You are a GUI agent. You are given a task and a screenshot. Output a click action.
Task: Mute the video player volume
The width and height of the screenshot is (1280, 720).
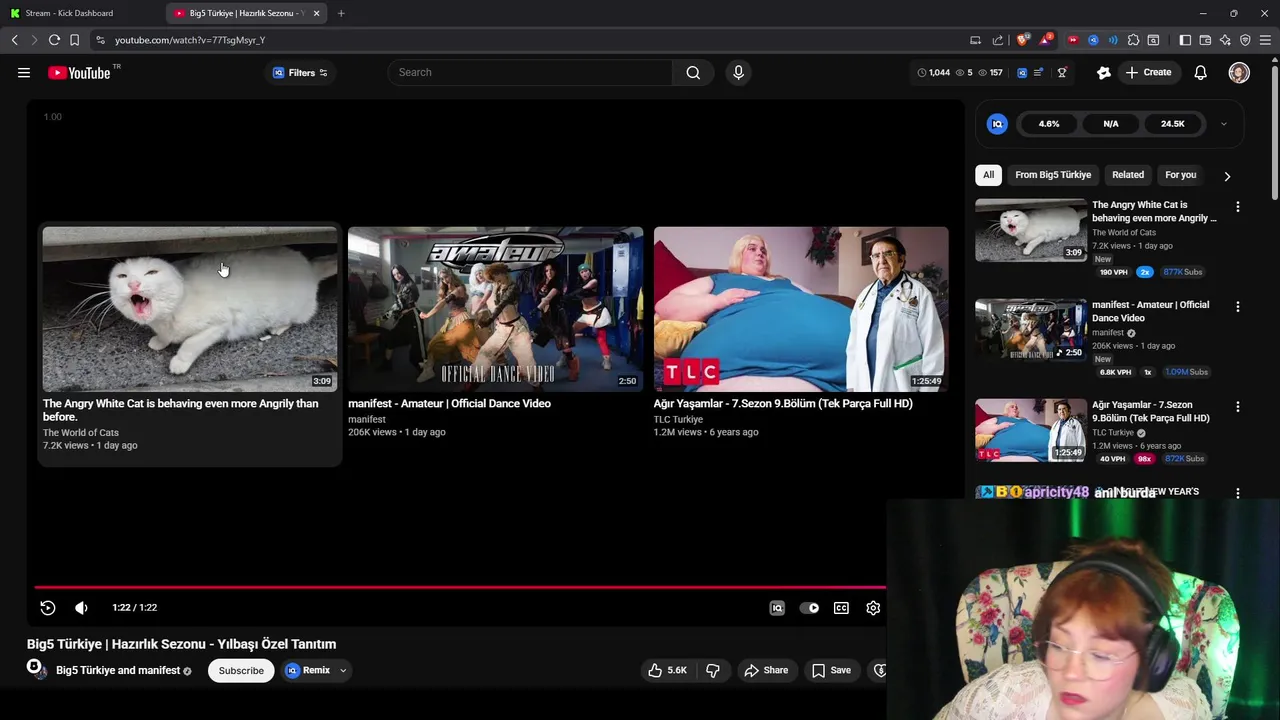pos(81,607)
